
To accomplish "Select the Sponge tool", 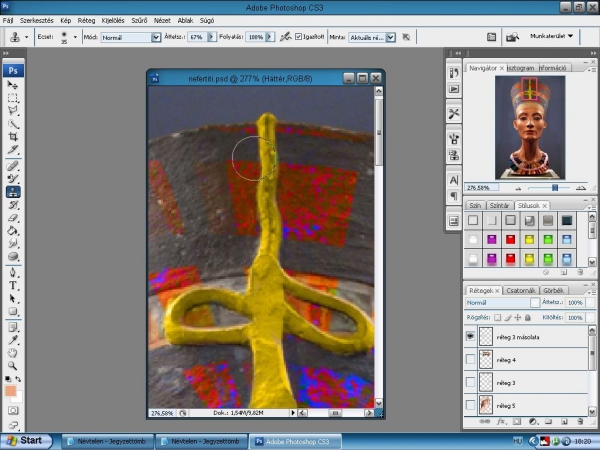I will [13, 256].
